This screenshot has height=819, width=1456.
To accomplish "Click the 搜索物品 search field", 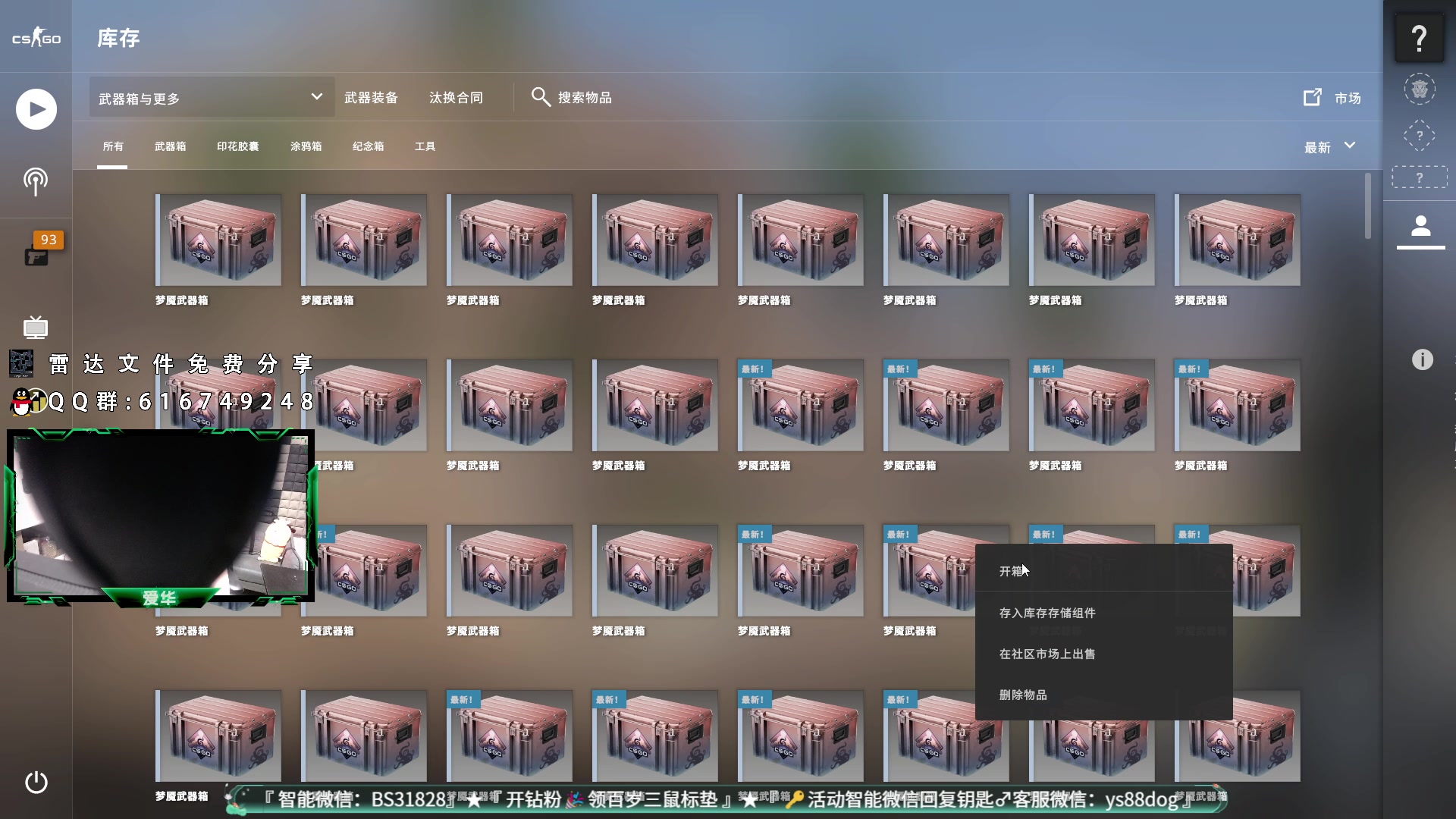I will point(585,98).
